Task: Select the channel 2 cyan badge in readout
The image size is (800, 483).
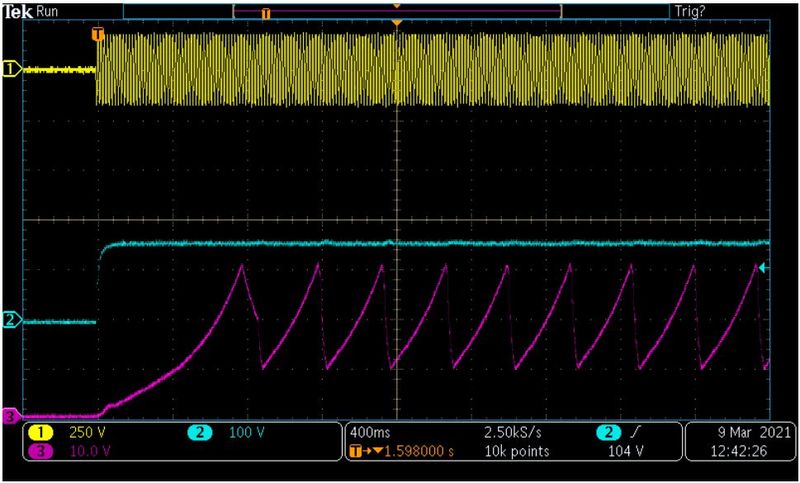Action: [199, 433]
